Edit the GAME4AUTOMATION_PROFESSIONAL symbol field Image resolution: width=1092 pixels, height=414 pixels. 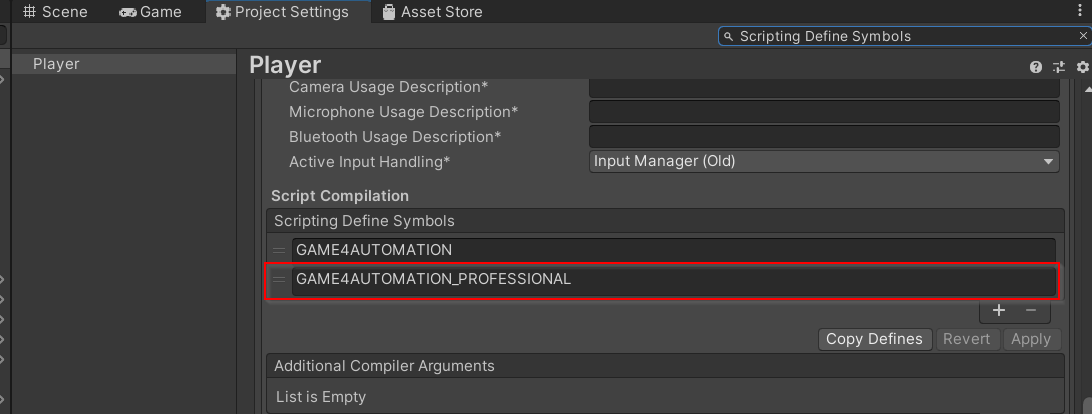click(673, 279)
